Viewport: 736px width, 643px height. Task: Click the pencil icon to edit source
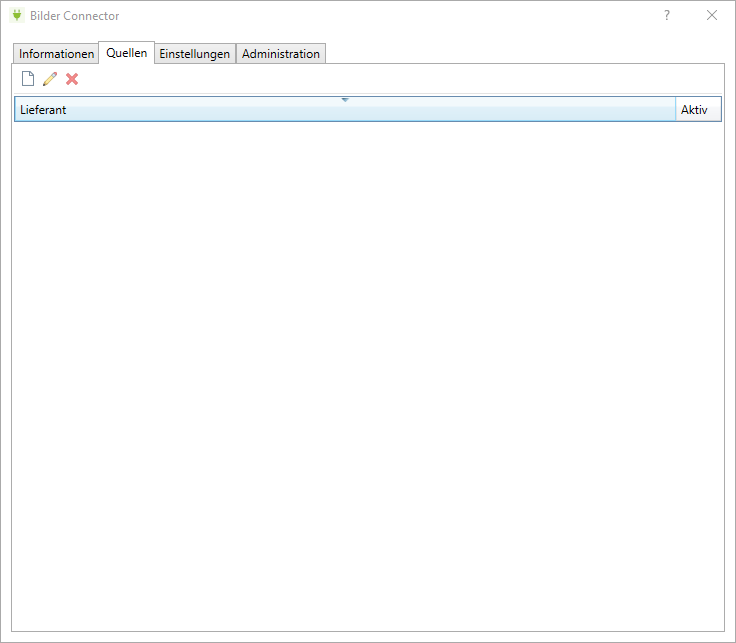click(50, 79)
